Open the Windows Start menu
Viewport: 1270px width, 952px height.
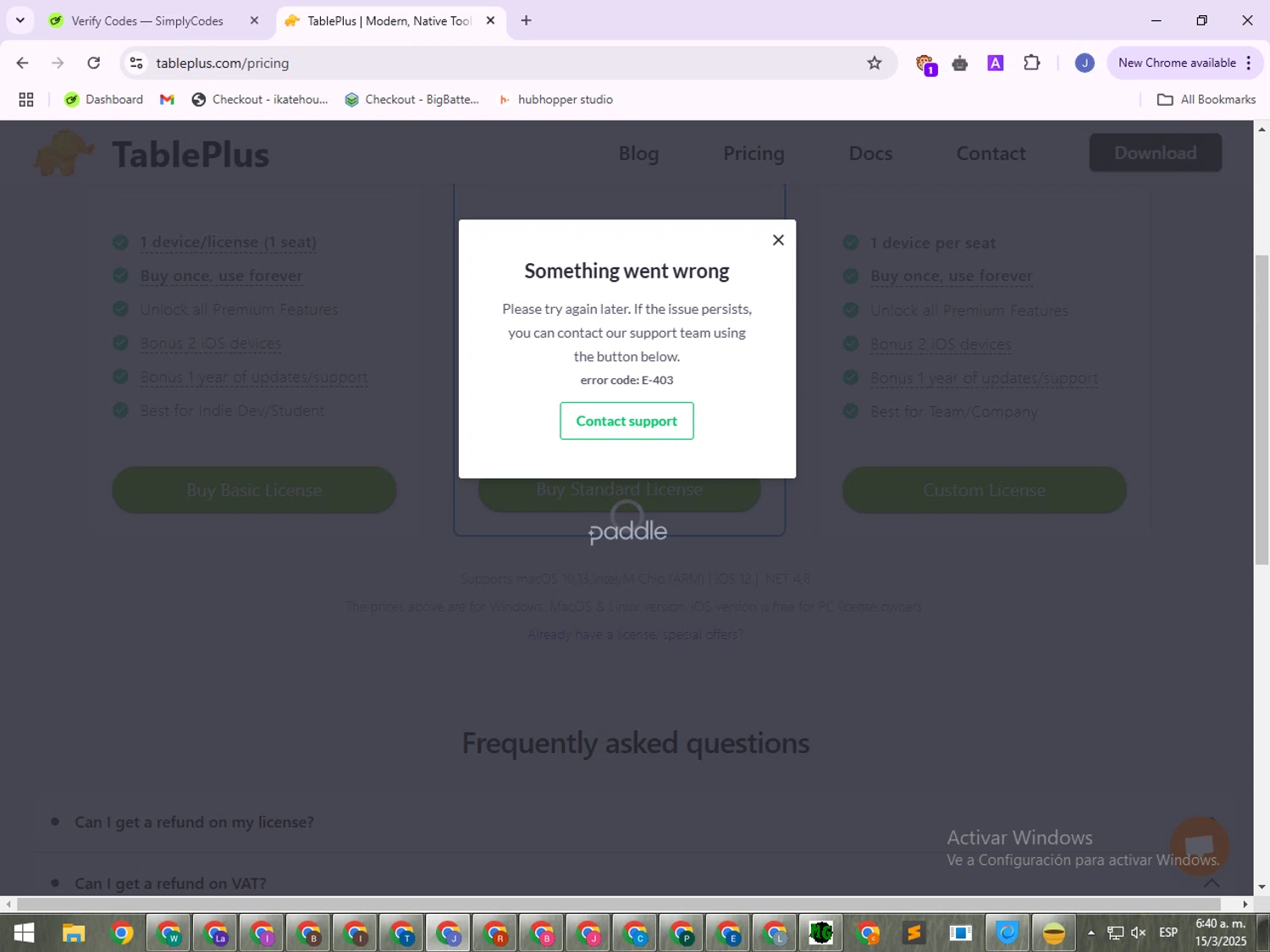(x=24, y=933)
